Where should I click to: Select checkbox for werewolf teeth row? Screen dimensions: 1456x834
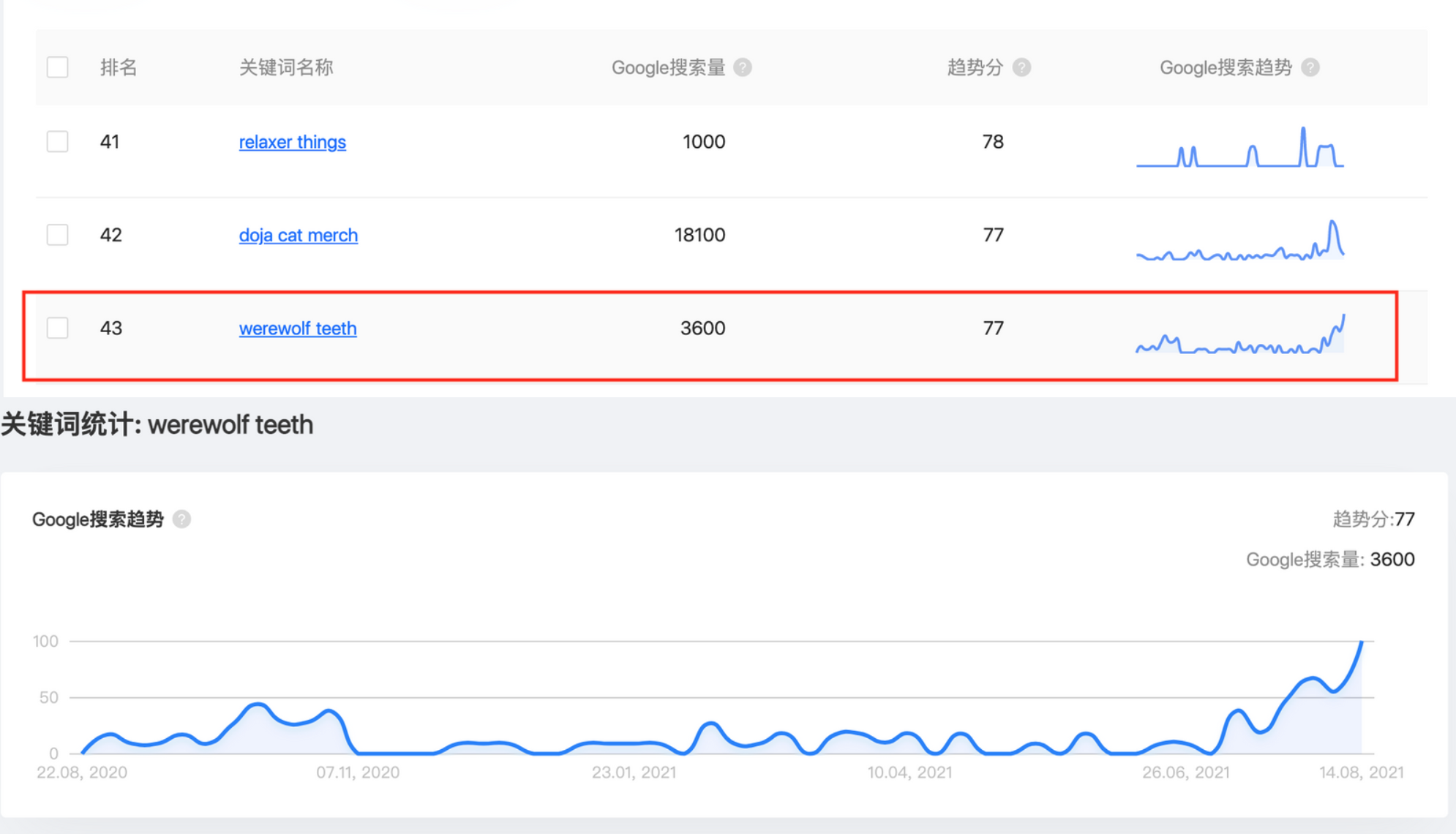click(x=57, y=328)
